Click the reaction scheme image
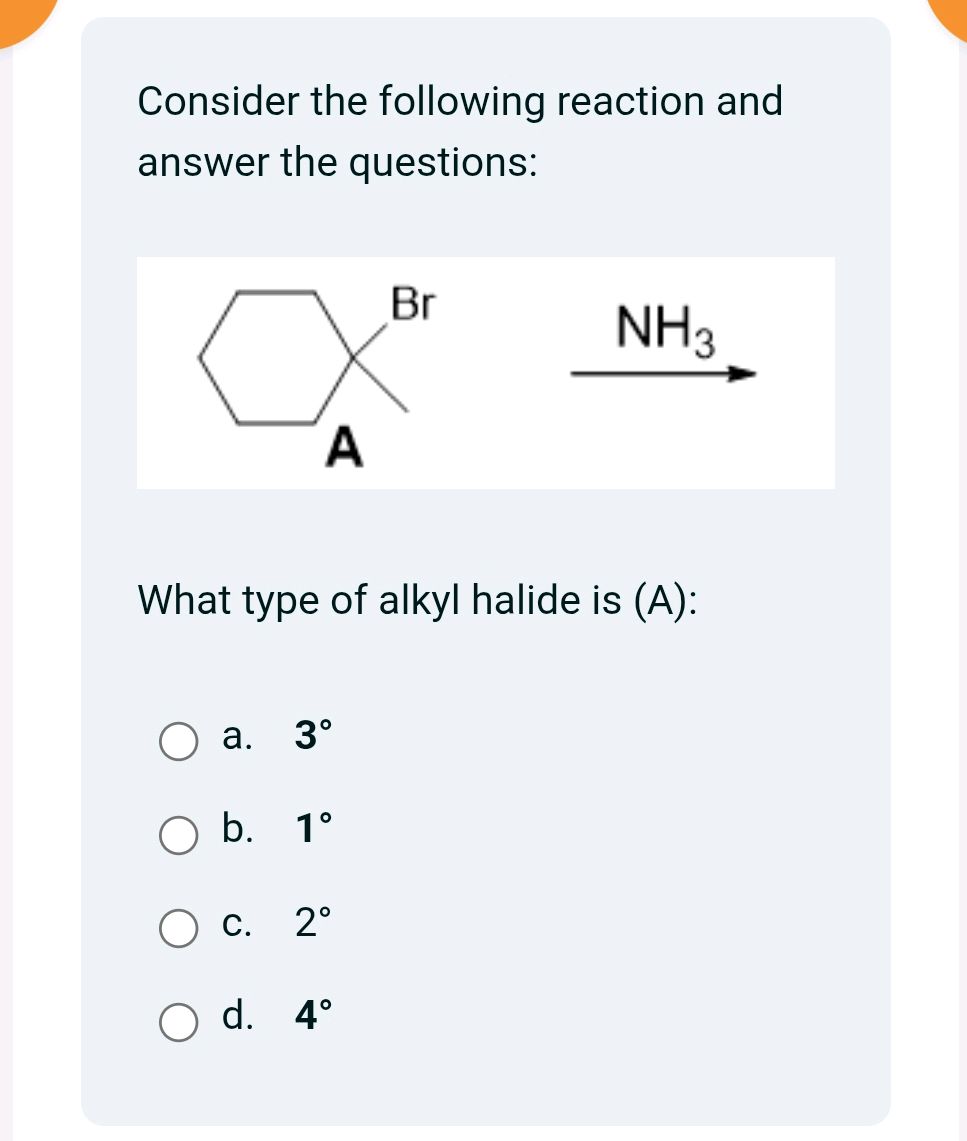967x1141 pixels. pos(485,372)
